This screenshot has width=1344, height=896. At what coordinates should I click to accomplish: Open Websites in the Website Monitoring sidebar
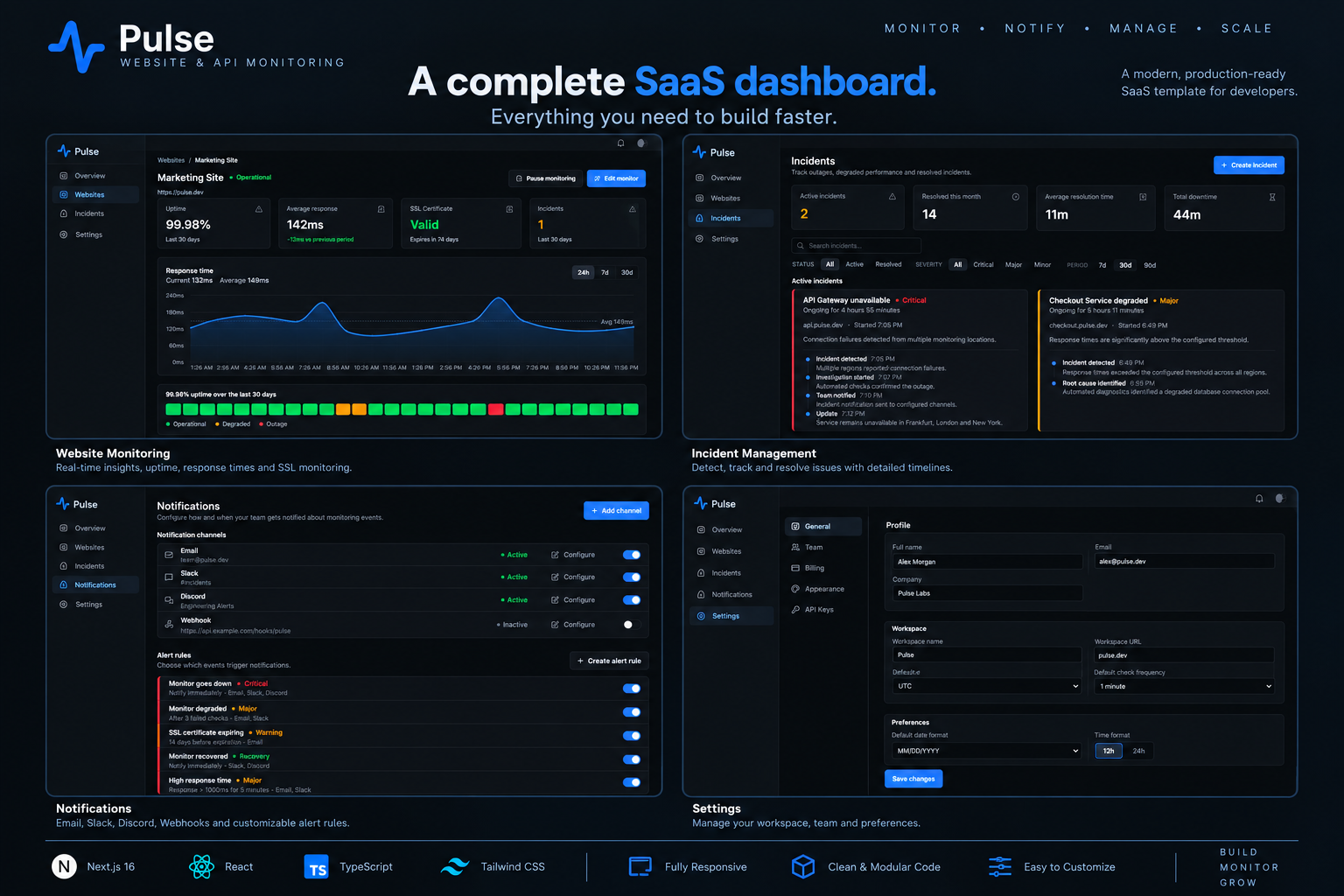[94, 195]
